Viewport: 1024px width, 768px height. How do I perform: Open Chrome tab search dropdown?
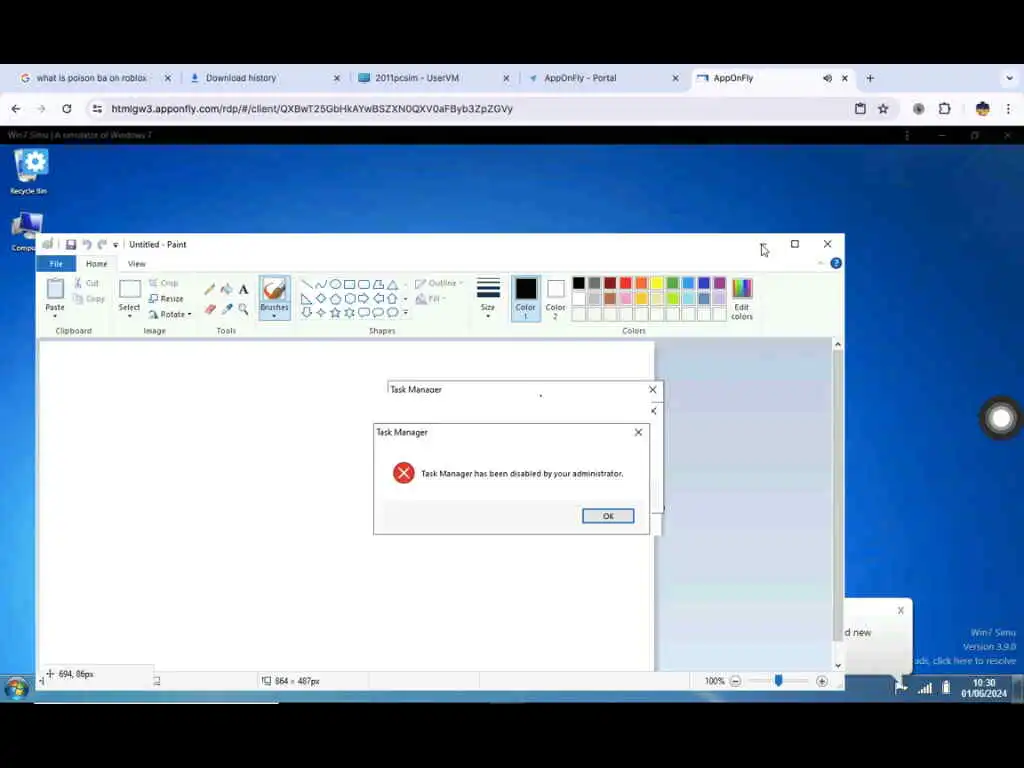click(1009, 78)
